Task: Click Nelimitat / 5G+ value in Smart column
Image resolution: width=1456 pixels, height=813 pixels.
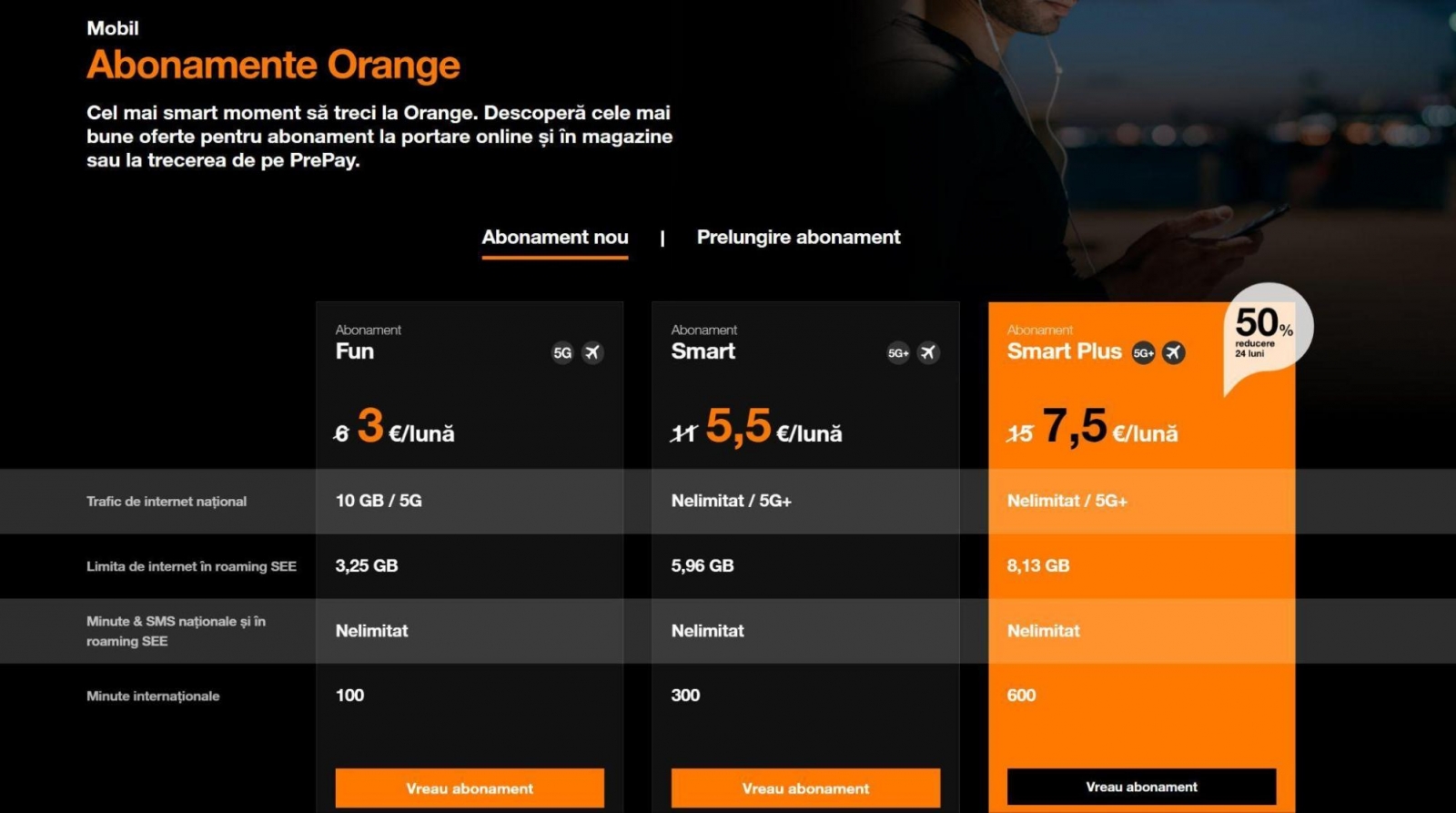Action: [732, 501]
